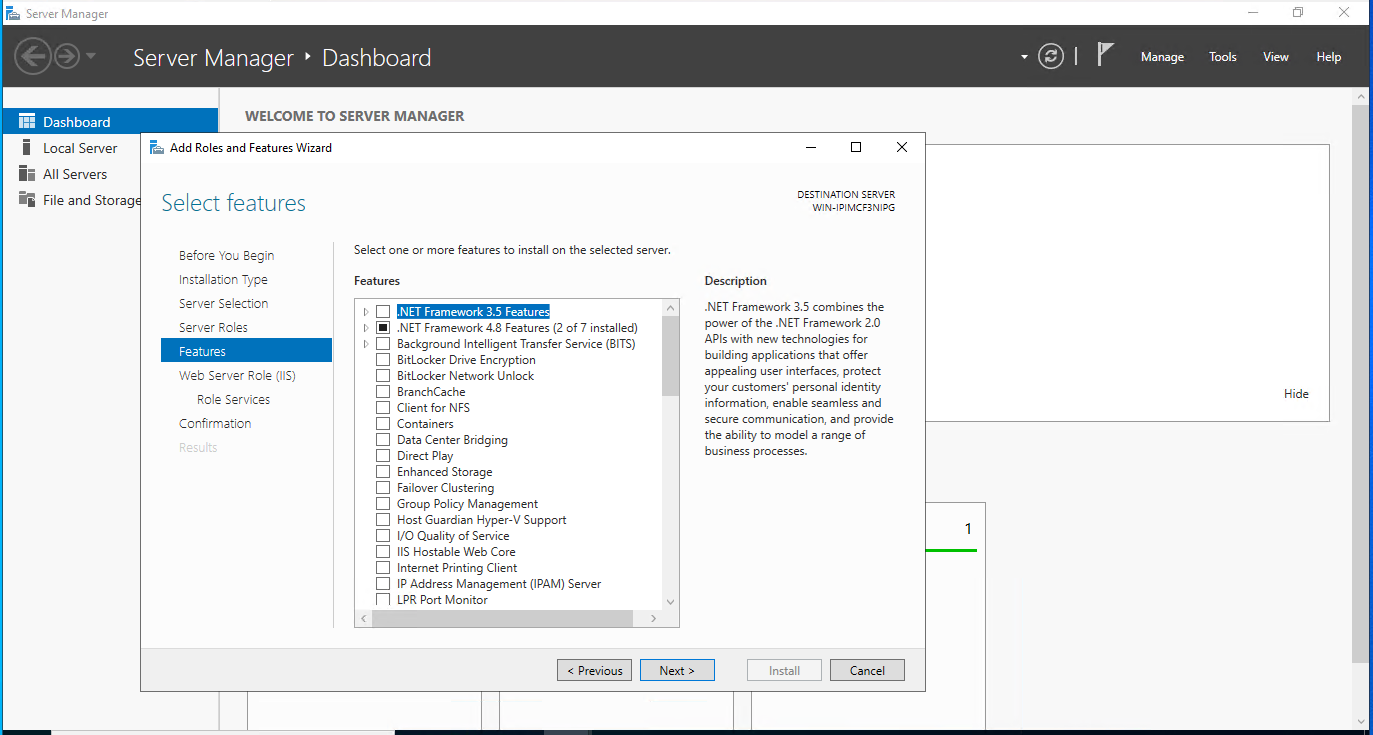Click scroll down arrow of features list
This screenshot has width=1373, height=735.
pyautogui.click(x=670, y=602)
